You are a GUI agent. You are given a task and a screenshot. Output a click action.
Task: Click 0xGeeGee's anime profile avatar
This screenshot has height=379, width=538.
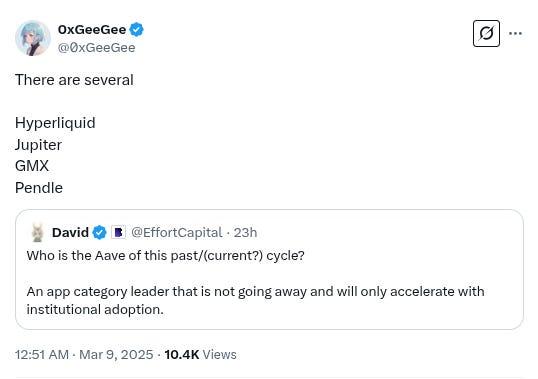(33, 38)
